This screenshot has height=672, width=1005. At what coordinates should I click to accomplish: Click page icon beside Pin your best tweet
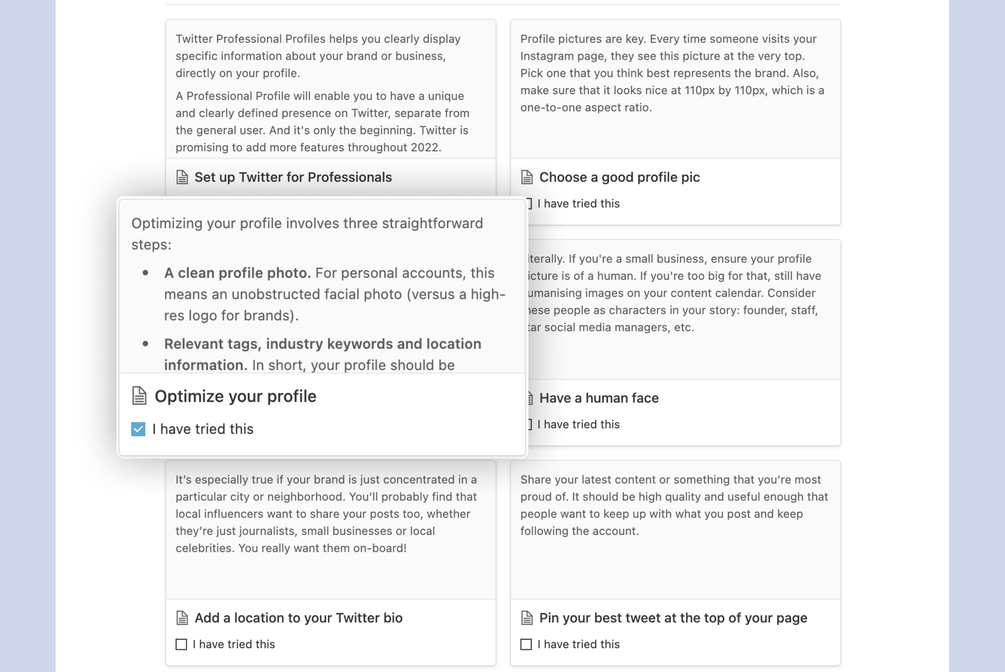(x=527, y=618)
